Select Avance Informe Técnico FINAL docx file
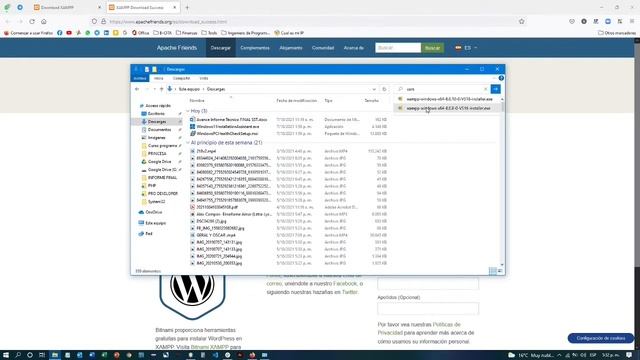The width and height of the screenshot is (640, 360). tap(231, 120)
